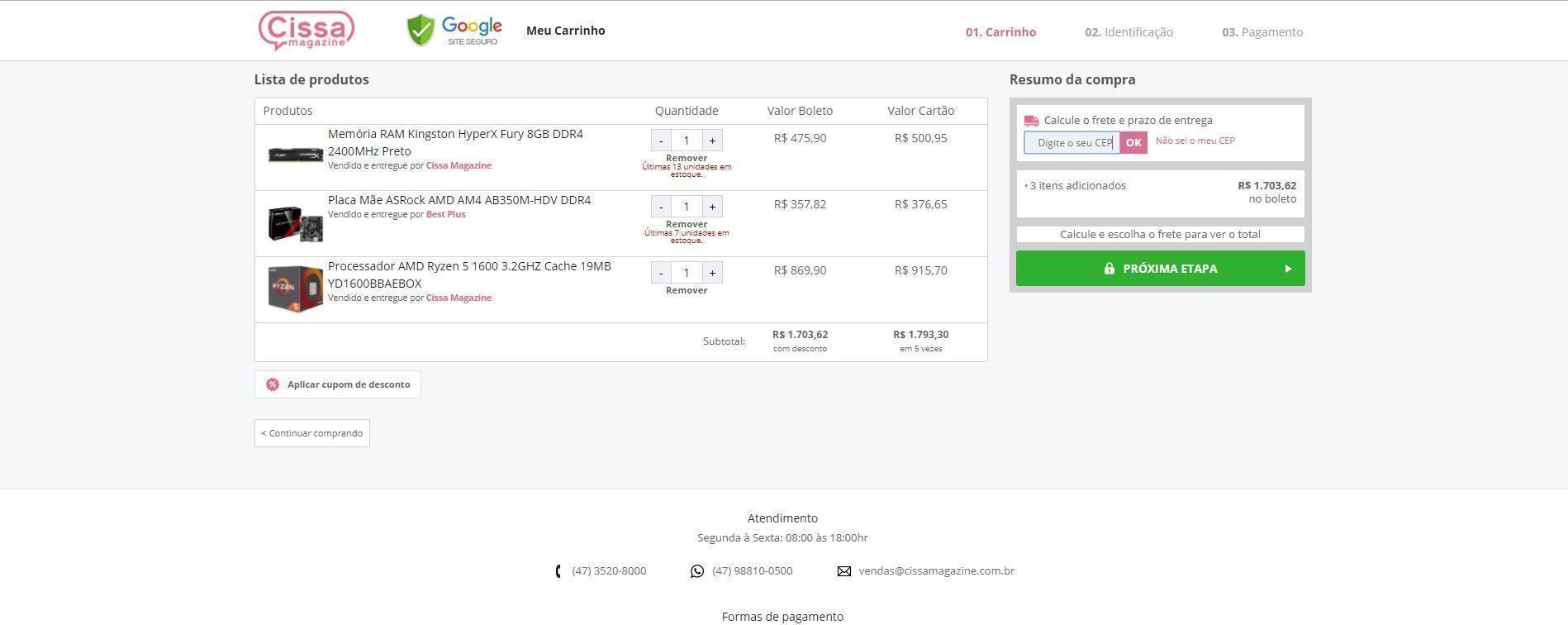The image size is (1568, 625).
Task: Open the 'Não sei o meu CEP' link
Action: click(1195, 141)
